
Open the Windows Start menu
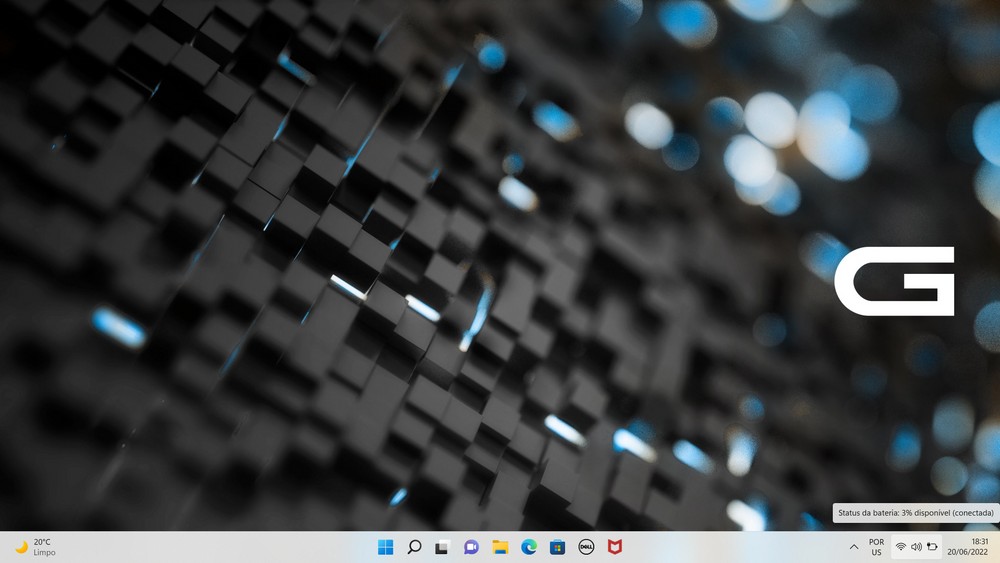[x=385, y=547]
